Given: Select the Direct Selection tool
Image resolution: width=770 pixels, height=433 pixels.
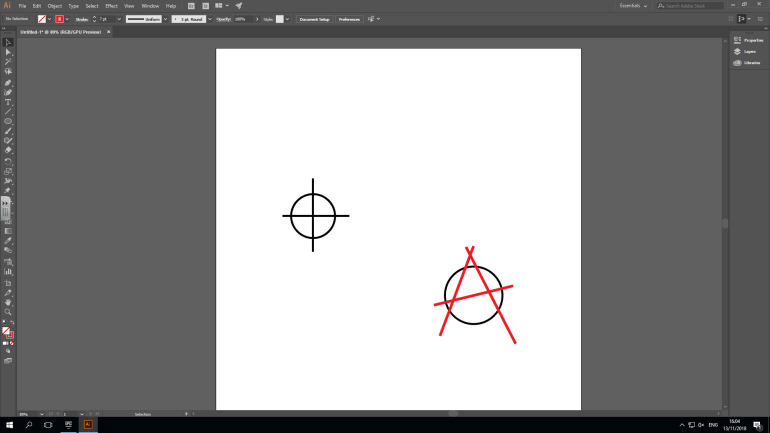Looking at the screenshot, I should pyautogui.click(x=8, y=52).
